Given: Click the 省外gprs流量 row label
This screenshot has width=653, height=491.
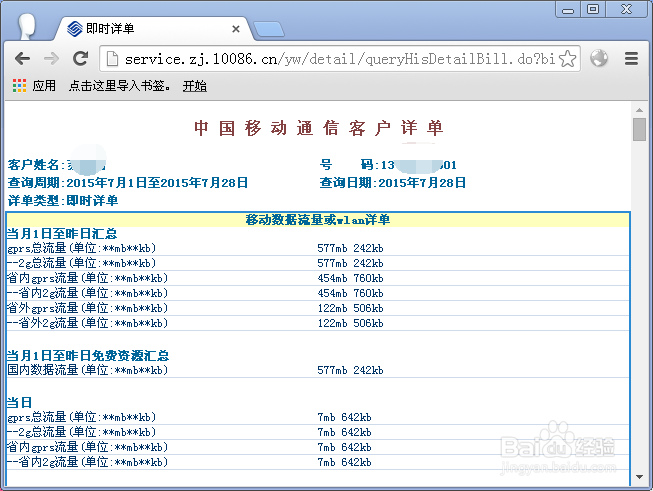Looking at the screenshot, I should coord(87,308).
